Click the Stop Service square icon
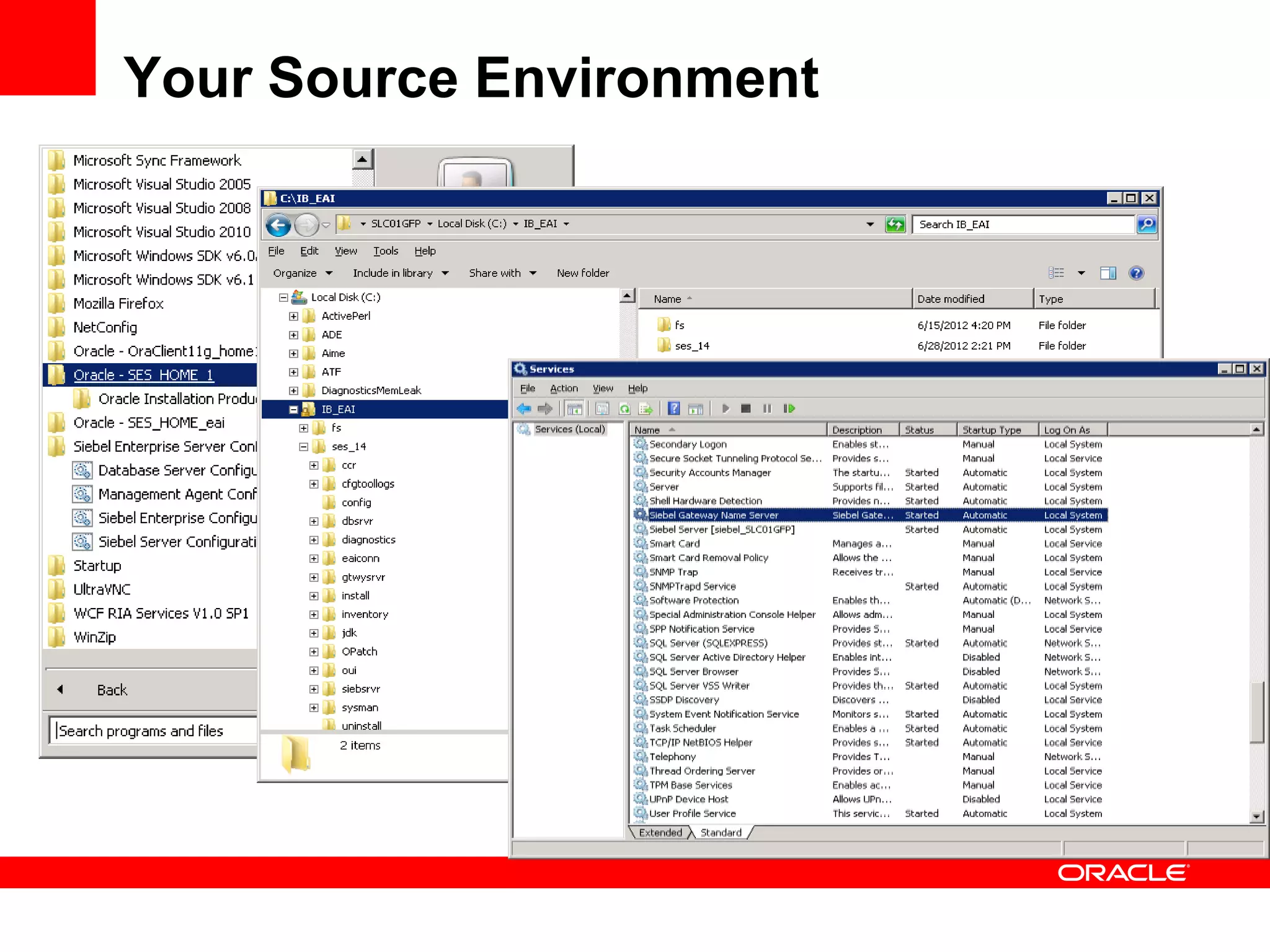This screenshot has width=1270, height=952. click(x=746, y=408)
